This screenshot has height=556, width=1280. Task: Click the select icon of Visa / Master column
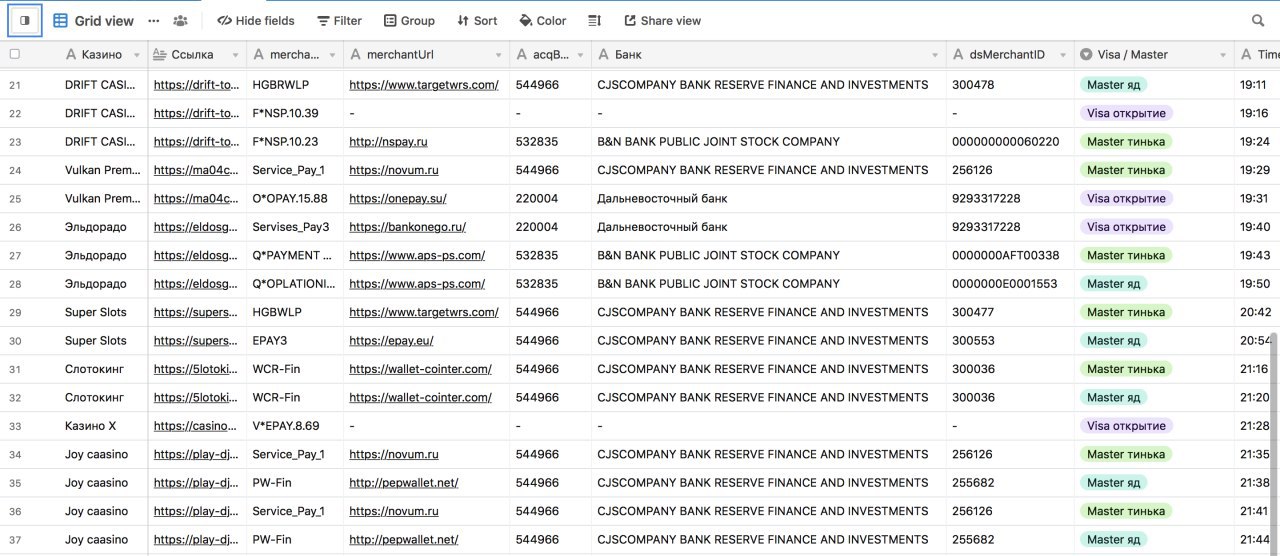(1086, 54)
